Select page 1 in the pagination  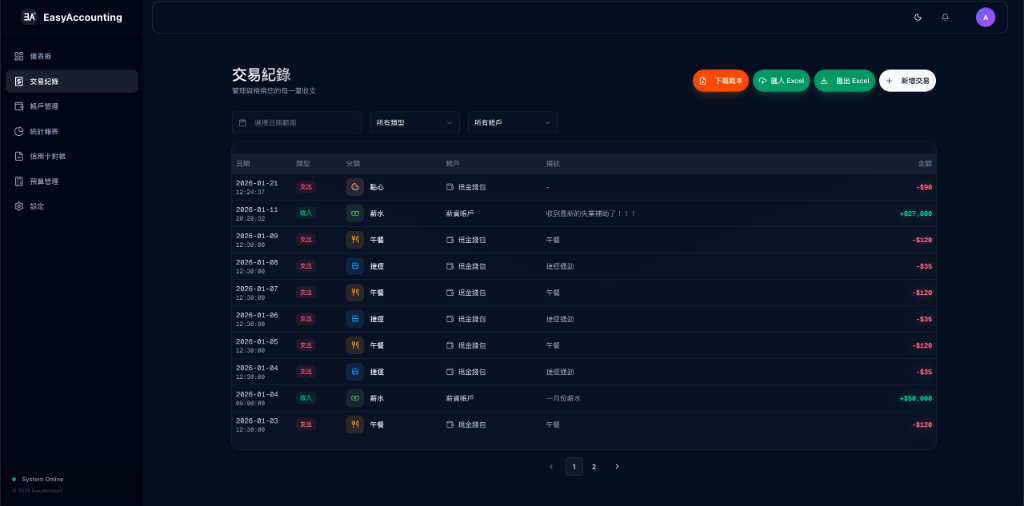[x=573, y=466]
